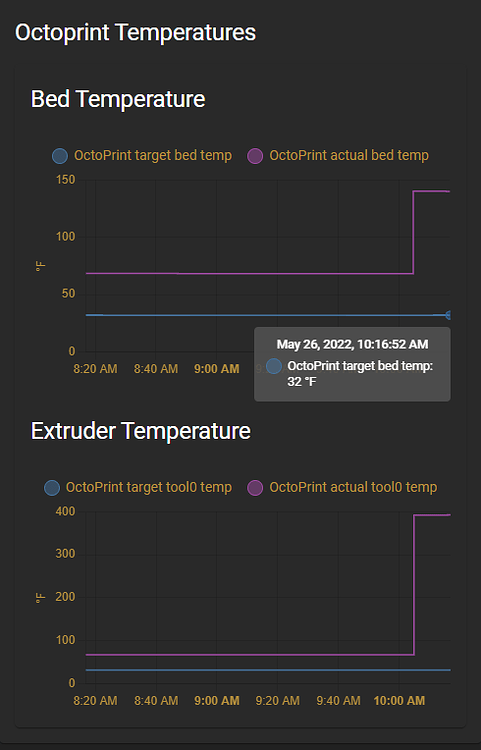The height and width of the screenshot is (750, 481).
Task: Click the purple tool0 temp line near the 400 gridline
Action: (x=432, y=515)
